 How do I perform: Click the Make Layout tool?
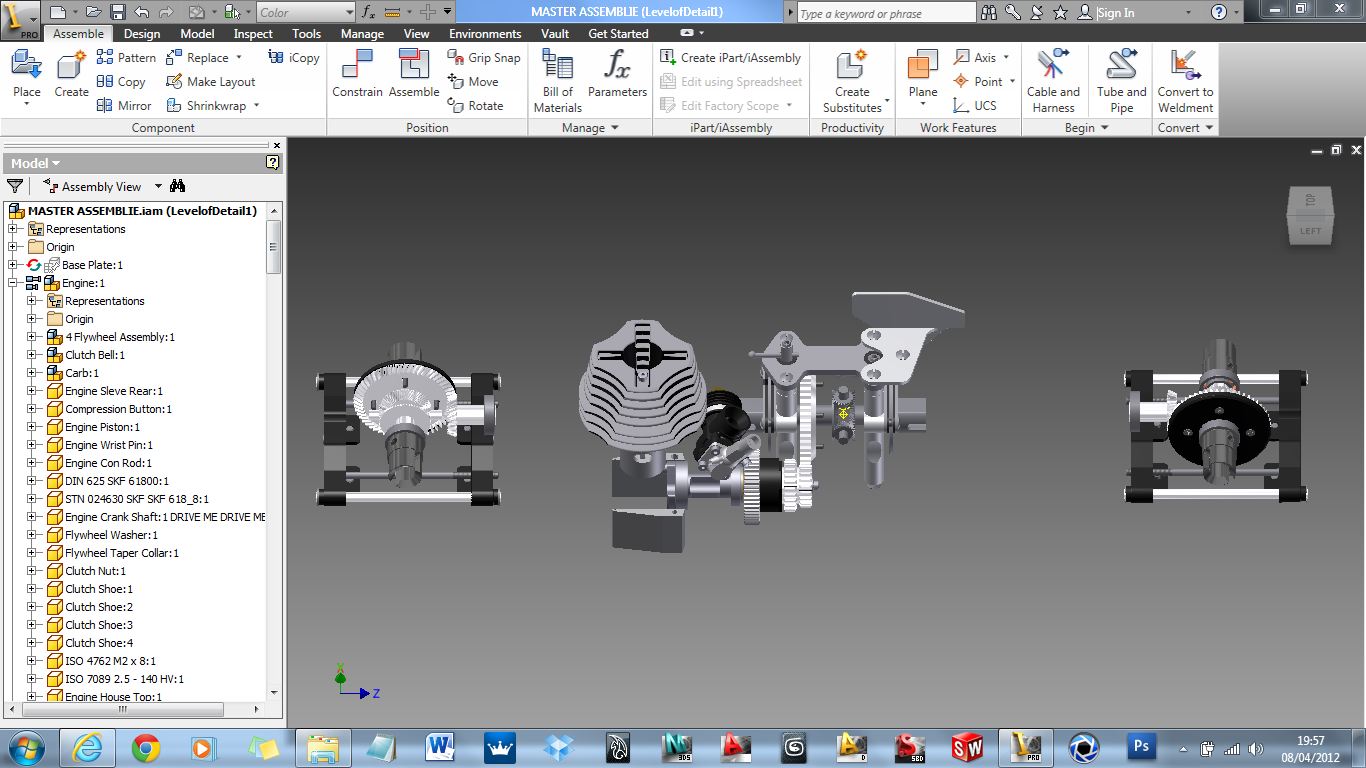[210, 82]
